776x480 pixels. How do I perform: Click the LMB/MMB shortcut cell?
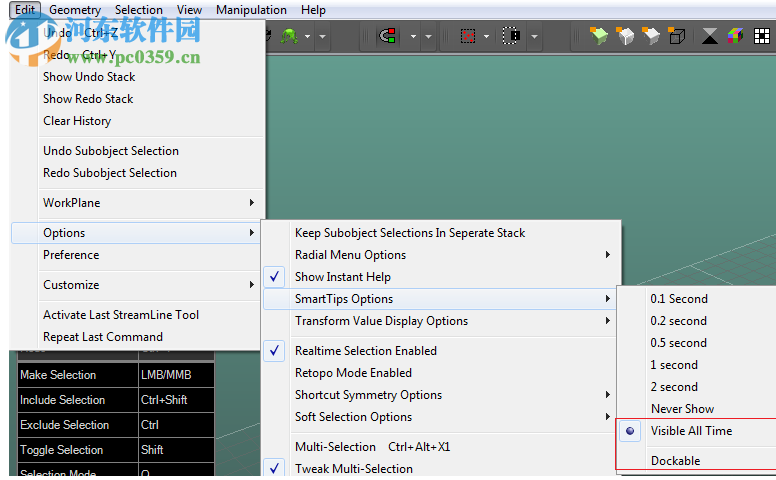click(x=176, y=375)
